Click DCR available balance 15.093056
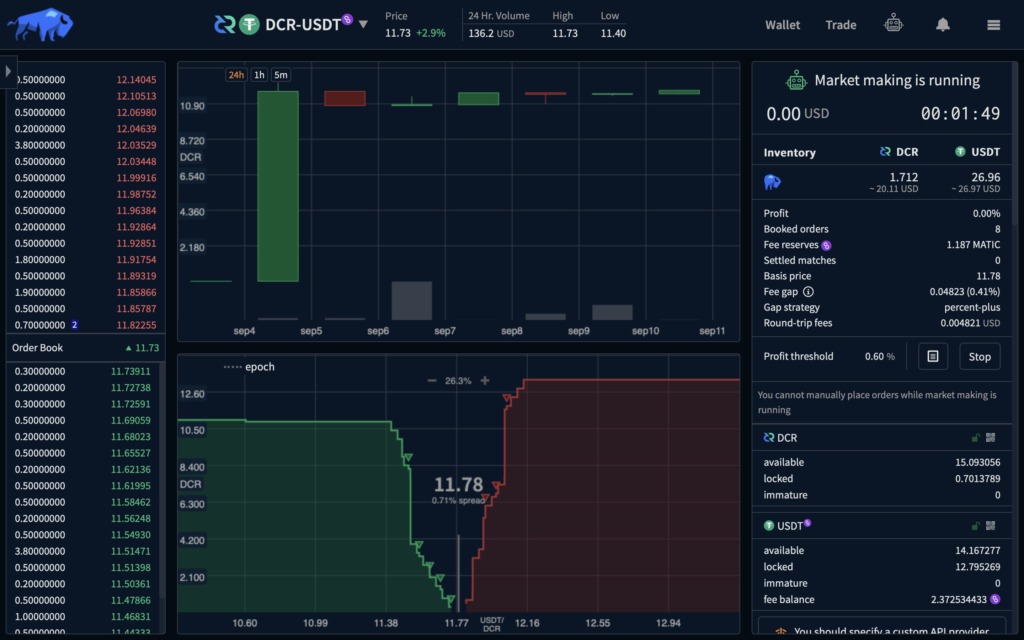Screen dimensions: 1024x640 [x=978, y=462]
